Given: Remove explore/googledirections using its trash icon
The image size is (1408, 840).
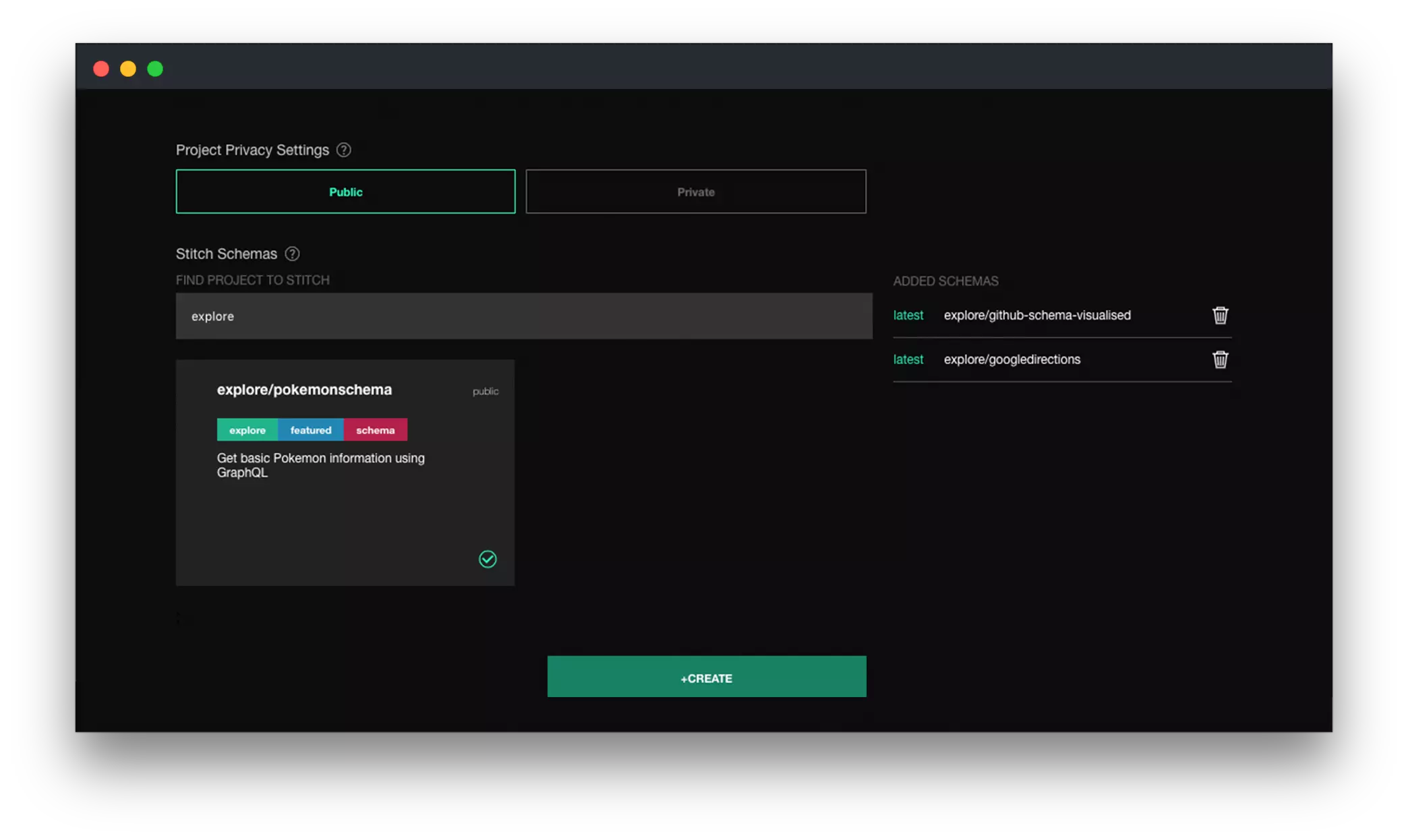Looking at the screenshot, I should click(1220, 359).
